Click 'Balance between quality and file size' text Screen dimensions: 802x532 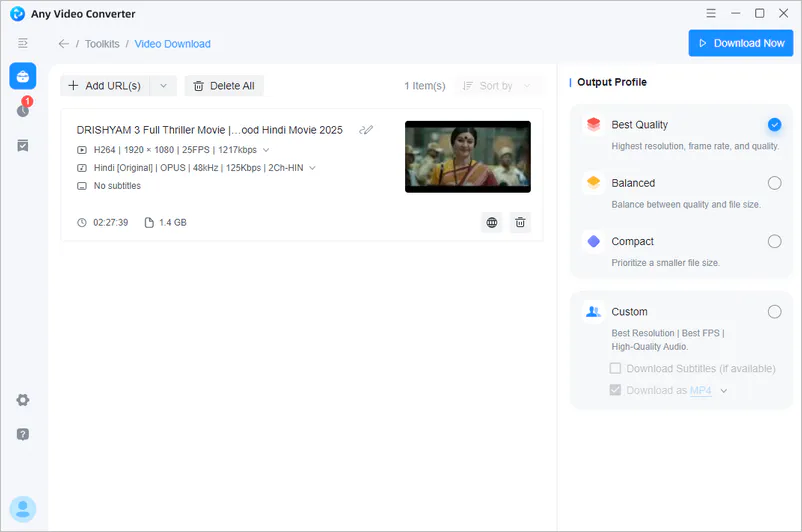pos(686,204)
